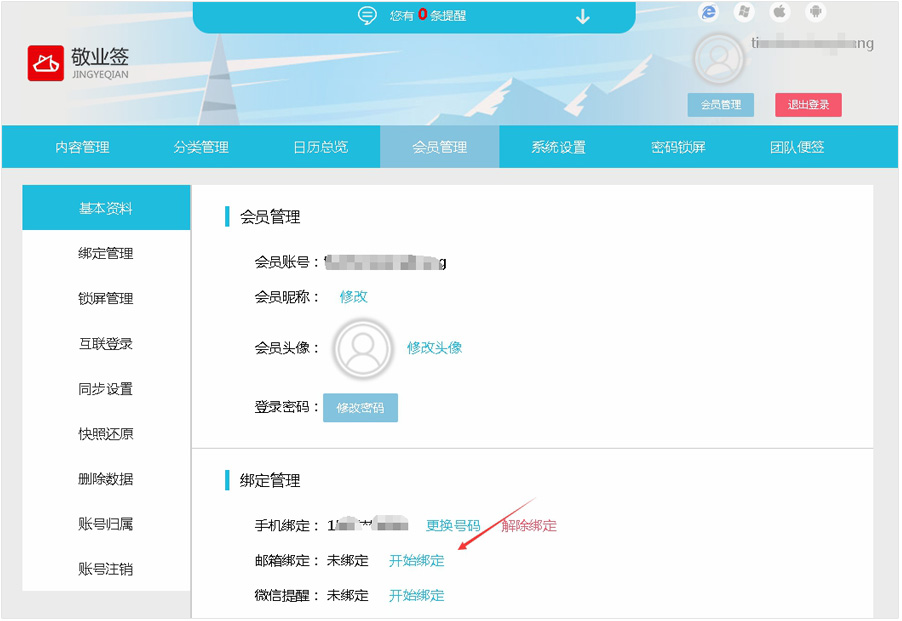Screen dimensions: 902x621
Task: Click 修改头像 link beside avatar
Action: pyautogui.click(x=434, y=348)
